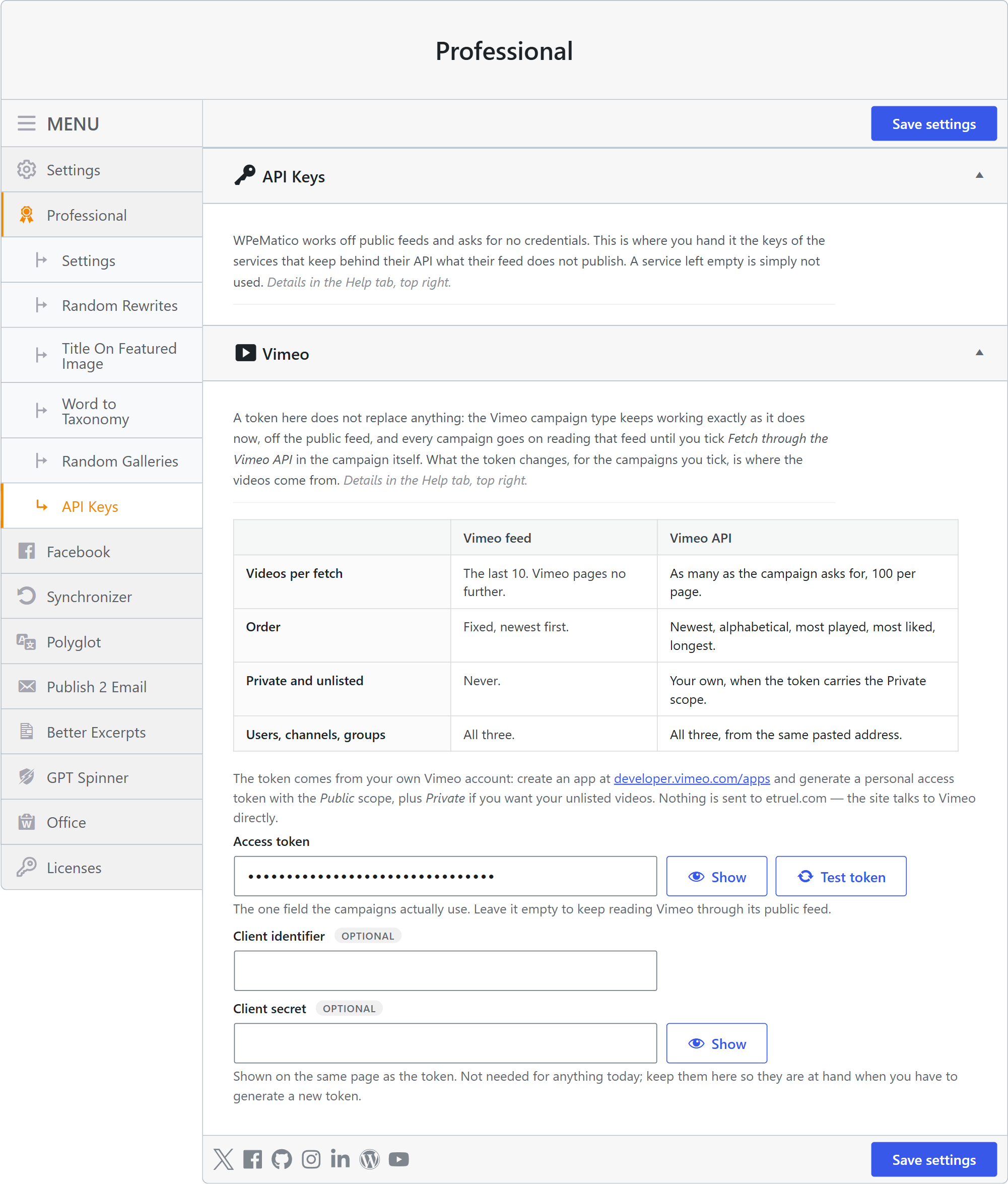Open the Facebook sidebar section
The width and height of the screenshot is (1008, 1184).
click(102, 551)
